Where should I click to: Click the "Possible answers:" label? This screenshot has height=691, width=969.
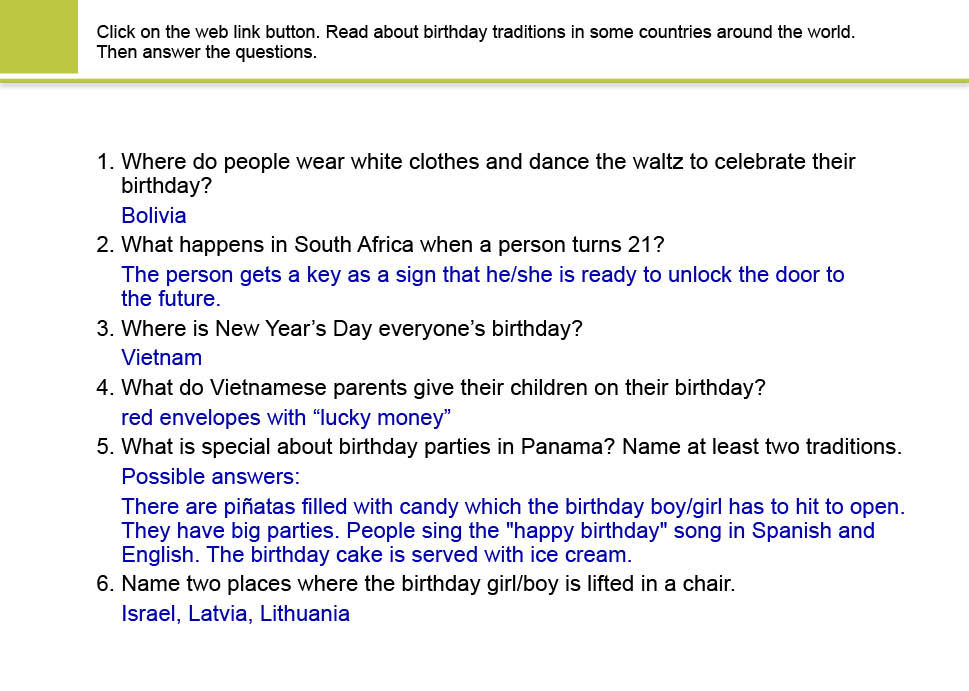pyautogui.click(x=211, y=476)
